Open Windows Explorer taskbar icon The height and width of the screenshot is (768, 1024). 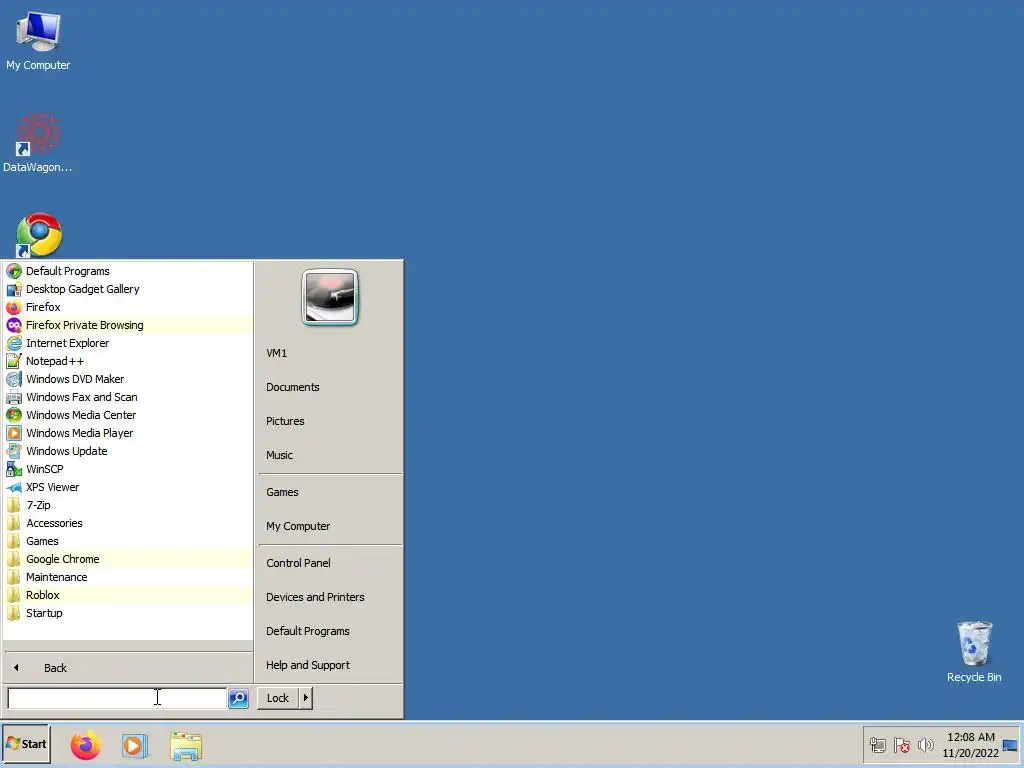point(186,745)
